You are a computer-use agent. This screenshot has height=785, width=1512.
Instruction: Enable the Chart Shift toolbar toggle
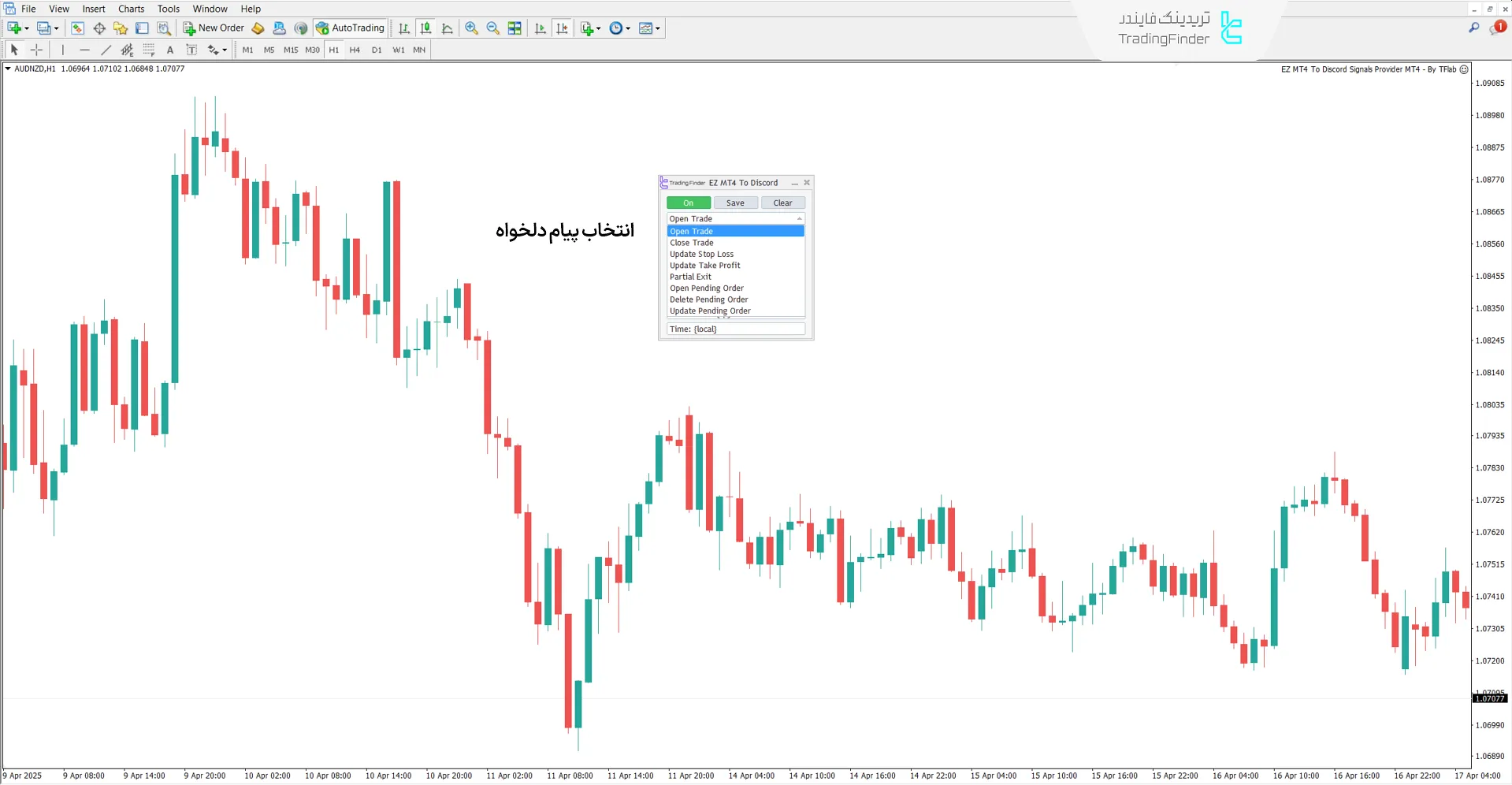[x=562, y=28]
